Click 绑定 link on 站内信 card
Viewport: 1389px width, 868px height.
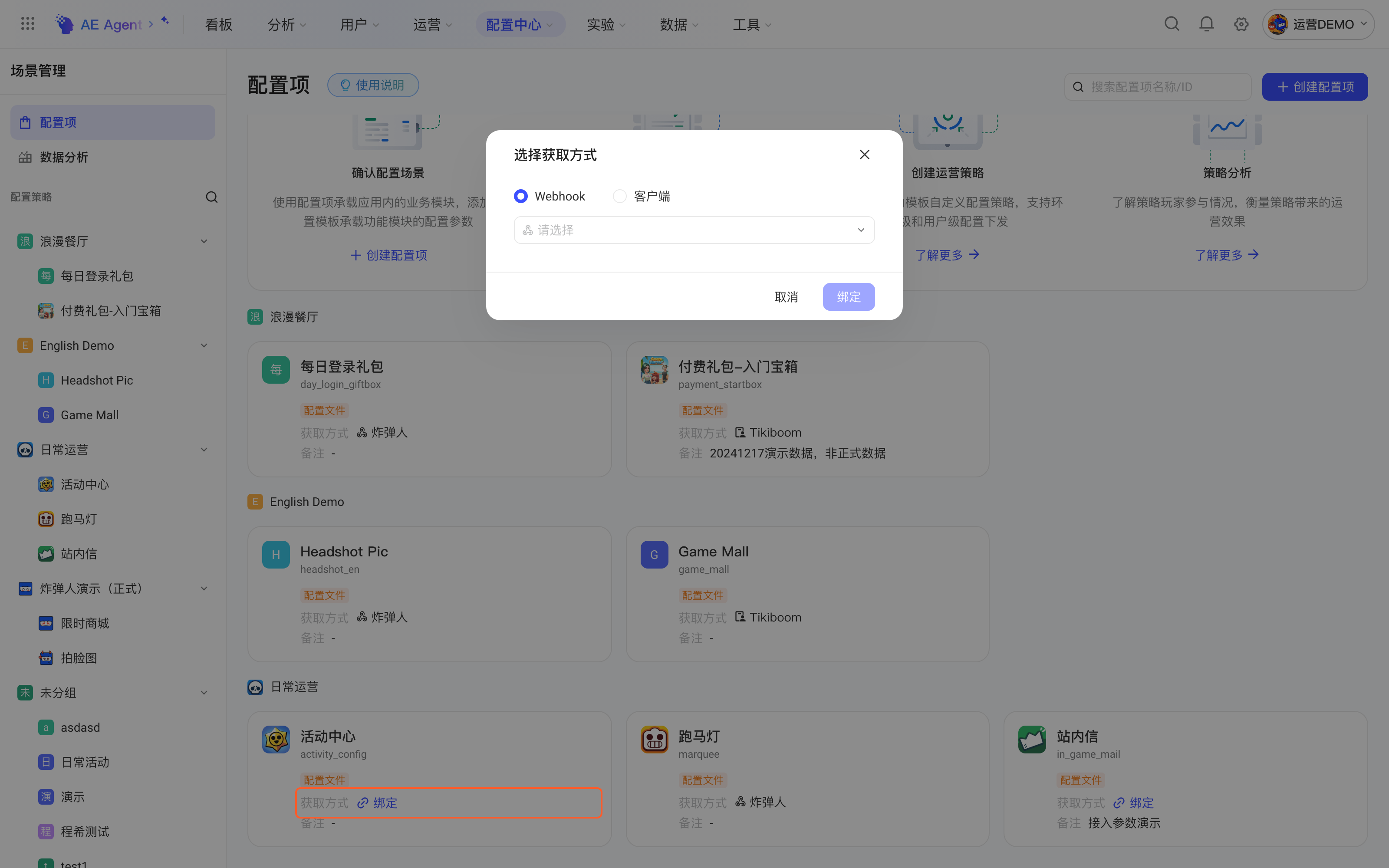pos(1141,802)
